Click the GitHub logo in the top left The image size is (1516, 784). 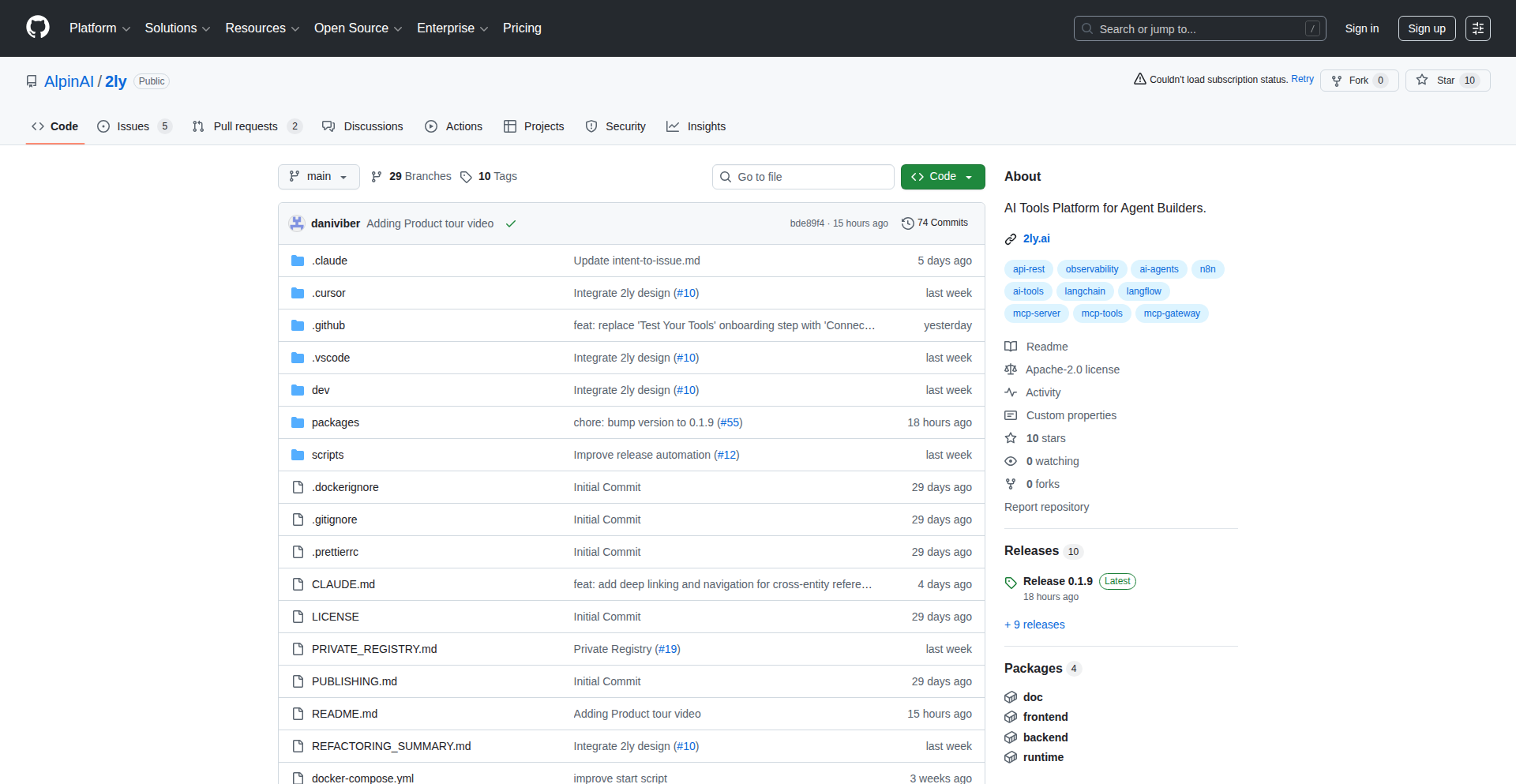click(x=36, y=28)
